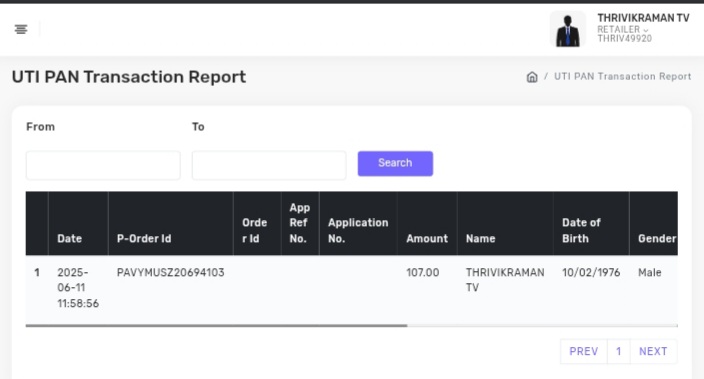Image resolution: width=704 pixels, height=379 pixels.
Task: Focus the To date field
Action: point(269,165)
